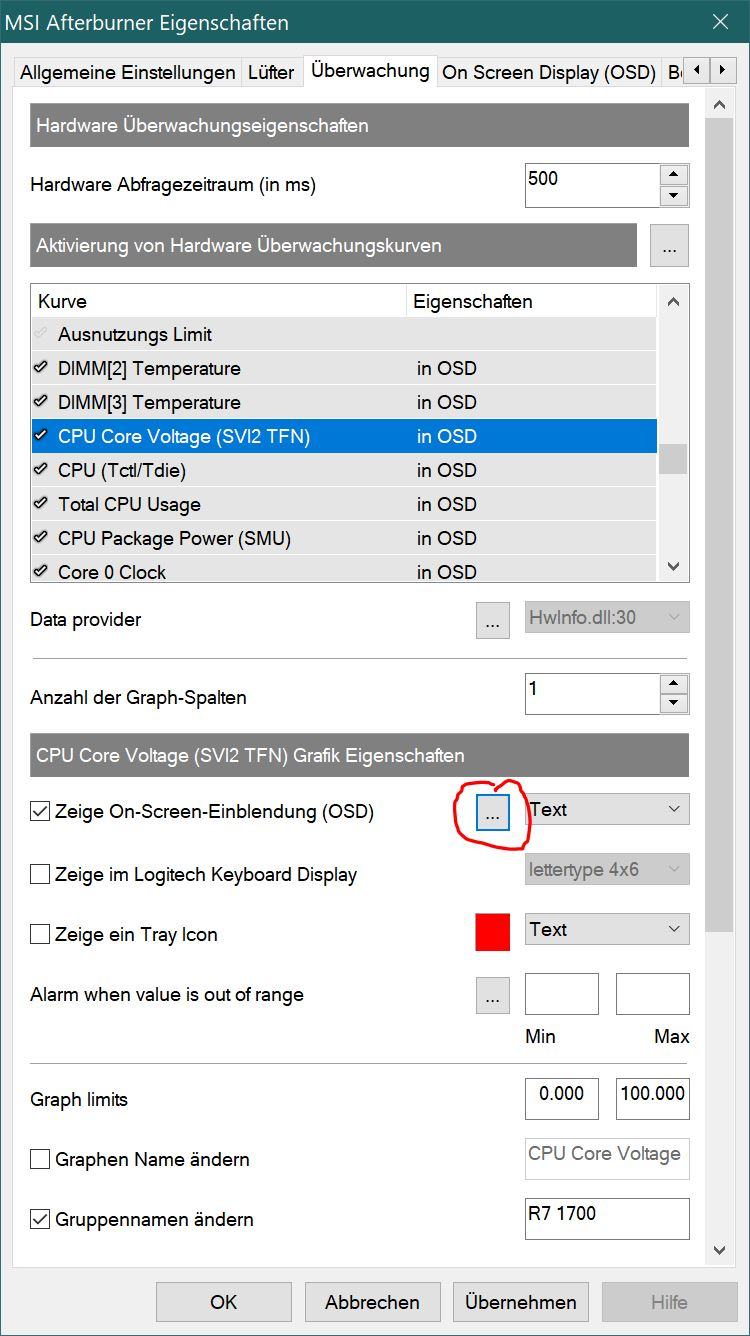Toggle checkmark for Core 0 Clock

coord(41,572)
